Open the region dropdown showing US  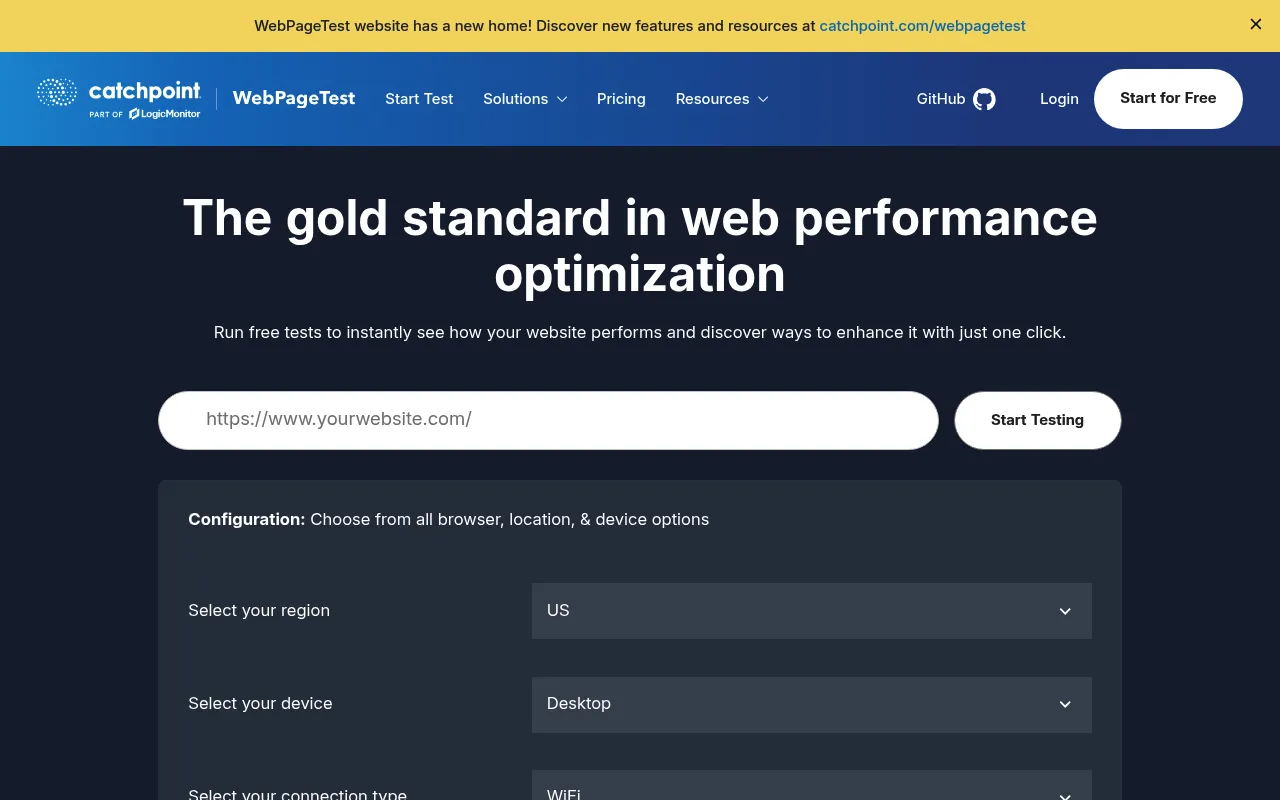coord(811,611)
